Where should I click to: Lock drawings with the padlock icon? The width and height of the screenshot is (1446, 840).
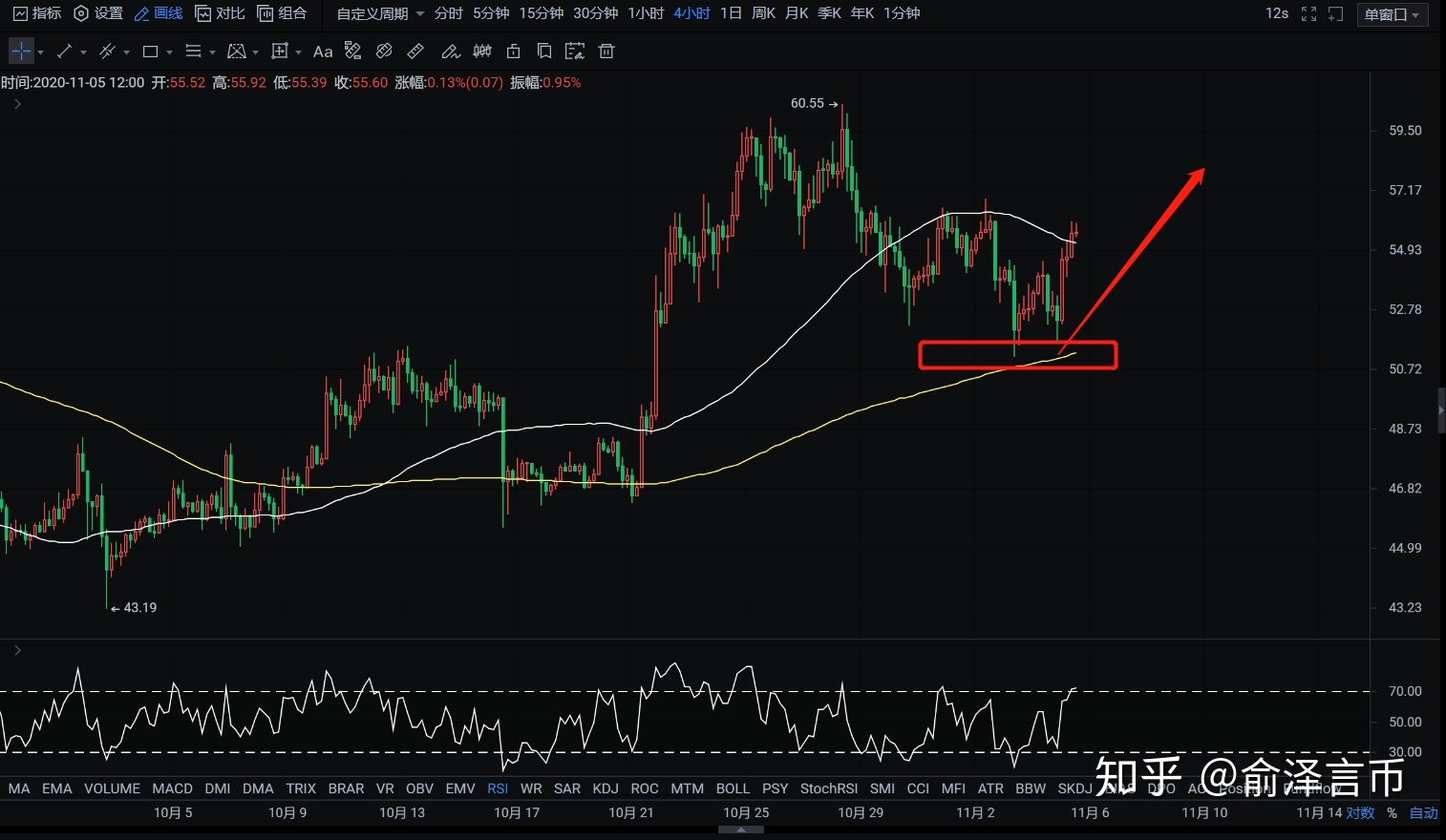(x=513, y=52)
